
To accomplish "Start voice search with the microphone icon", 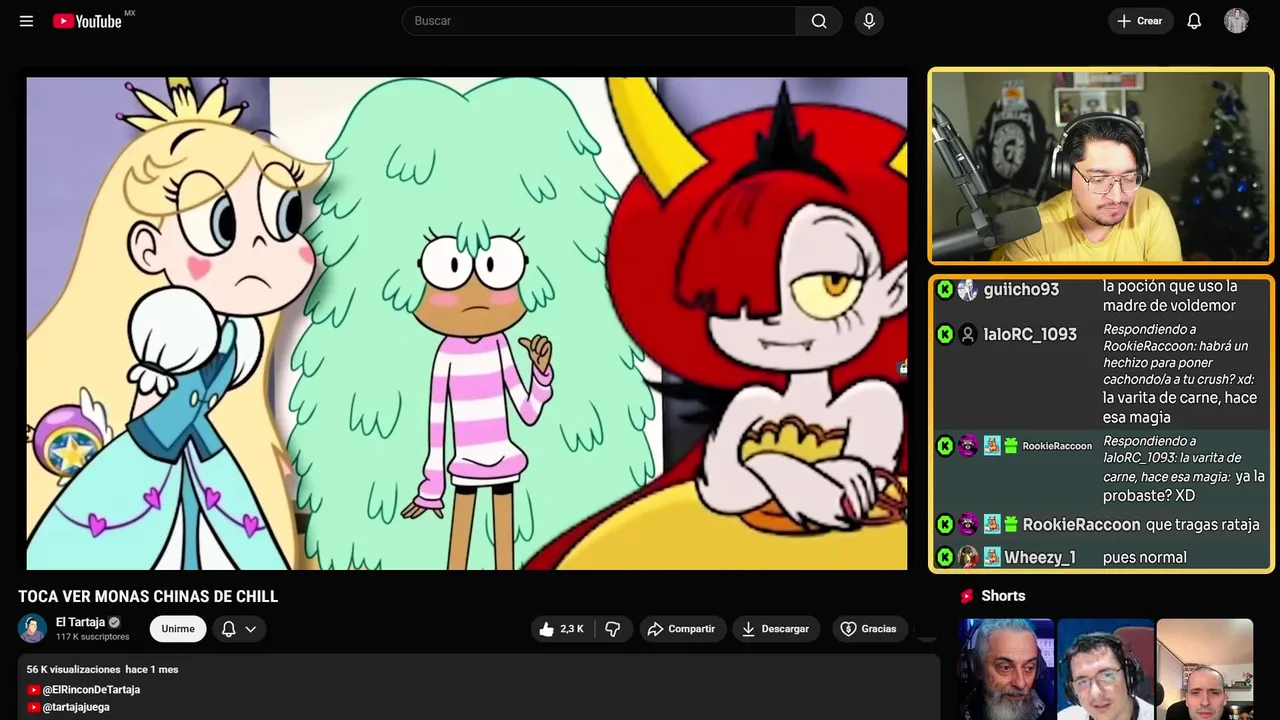I will (869, 21).
